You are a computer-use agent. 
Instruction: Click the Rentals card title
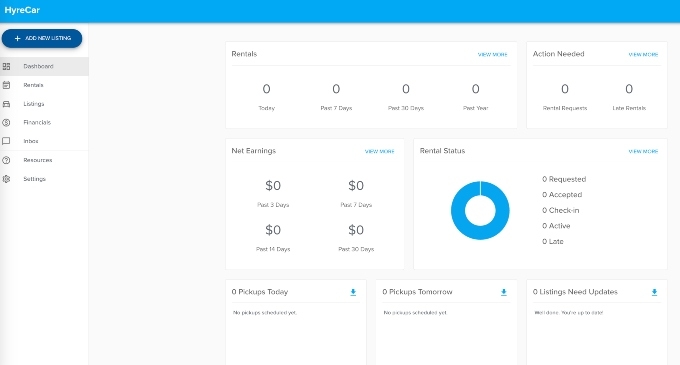click(x=244, y=54)
